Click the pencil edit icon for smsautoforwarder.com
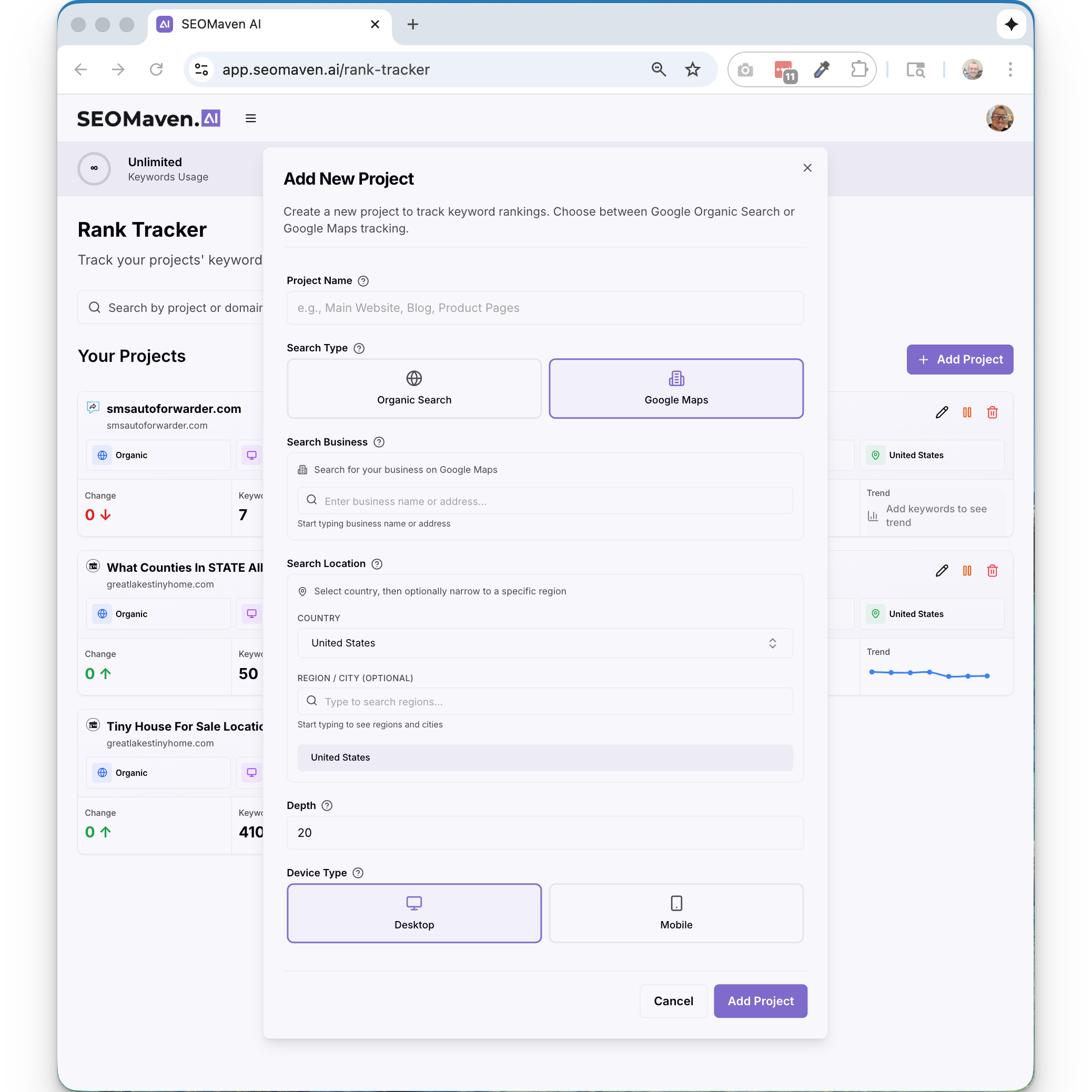 point(941,412)
